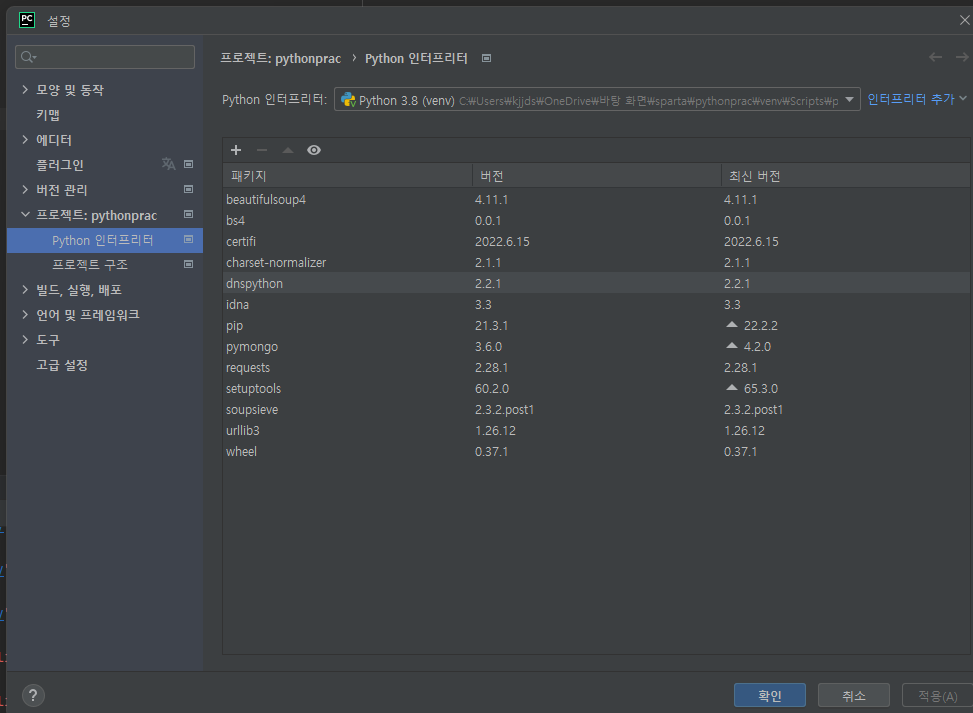
Task: Toggle show early releases eye icon
Action: [x=314, y=150]
